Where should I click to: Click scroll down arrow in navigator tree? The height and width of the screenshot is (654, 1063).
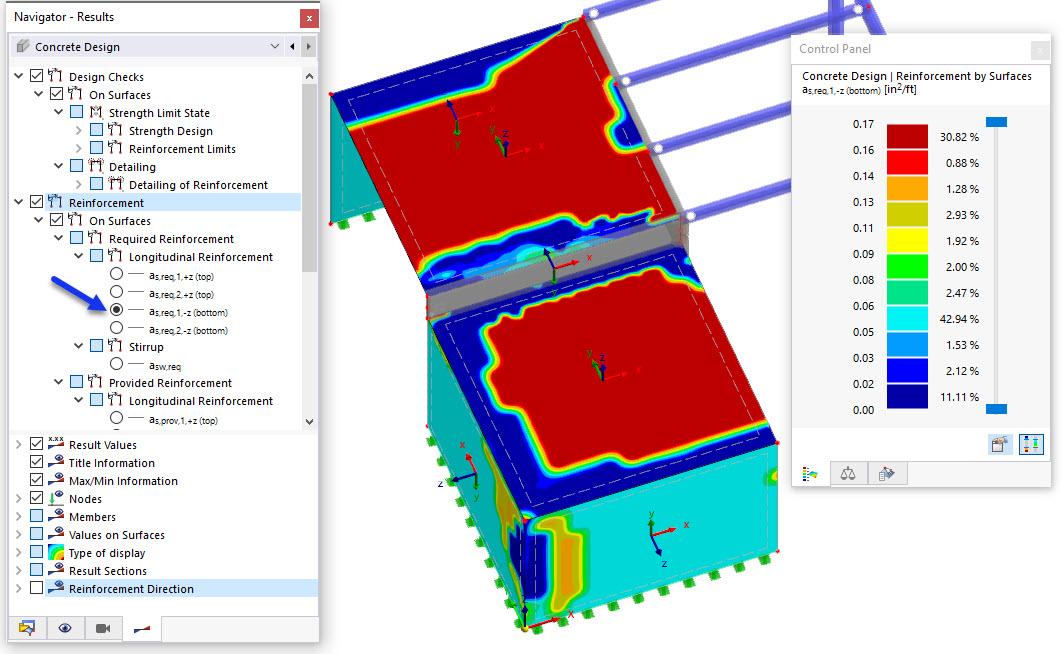[309, 421]
